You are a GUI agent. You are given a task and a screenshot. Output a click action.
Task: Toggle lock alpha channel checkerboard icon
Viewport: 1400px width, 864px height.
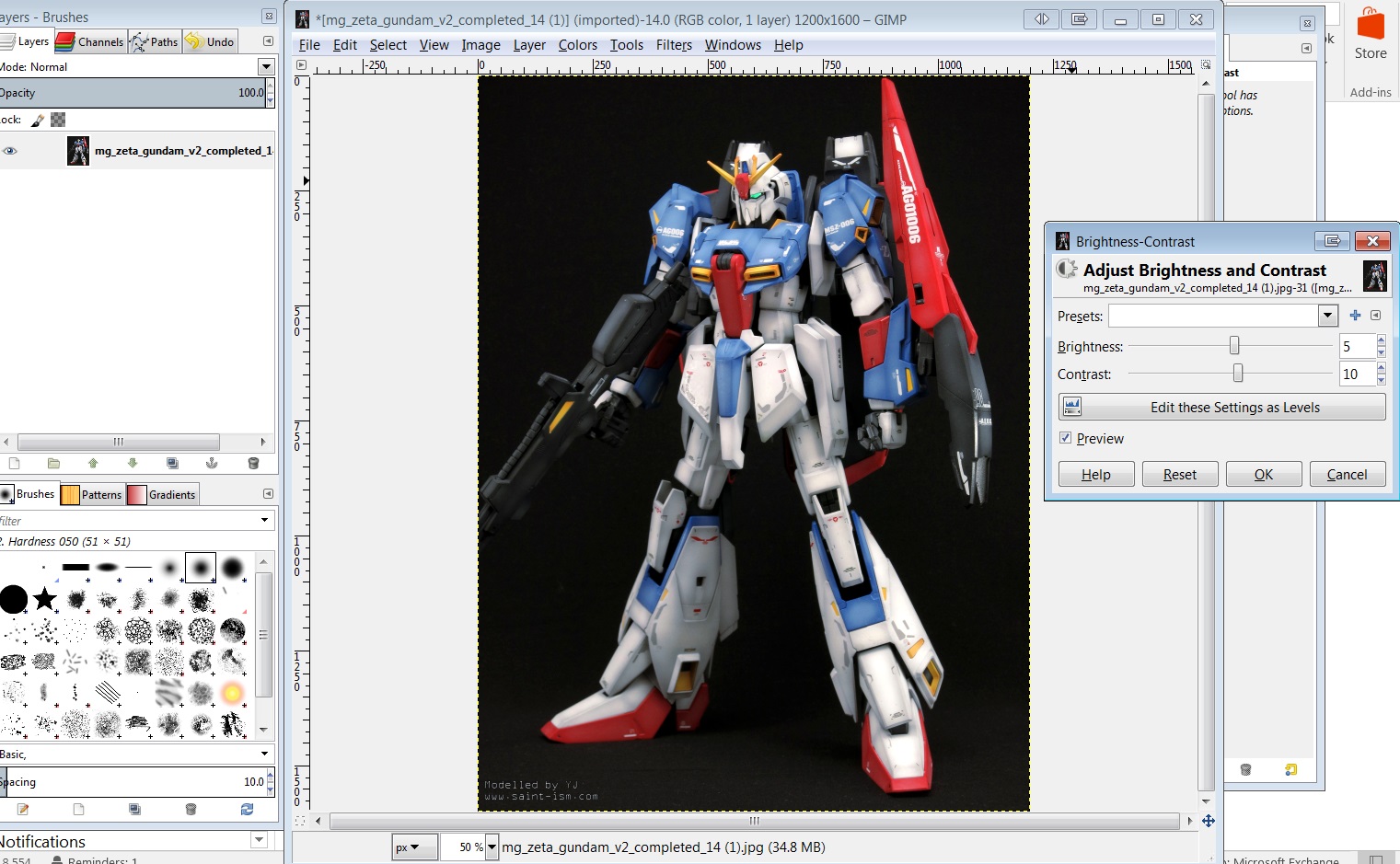(x=58, y=120)
